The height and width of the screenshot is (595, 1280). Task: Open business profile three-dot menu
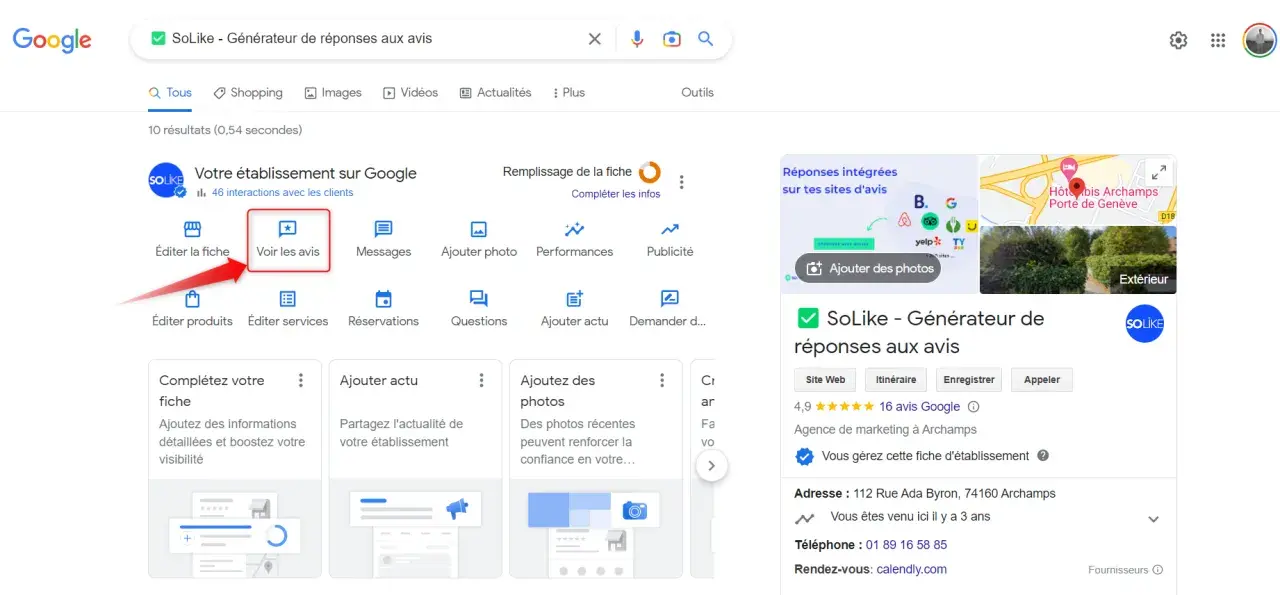click(x=682, y=182)
